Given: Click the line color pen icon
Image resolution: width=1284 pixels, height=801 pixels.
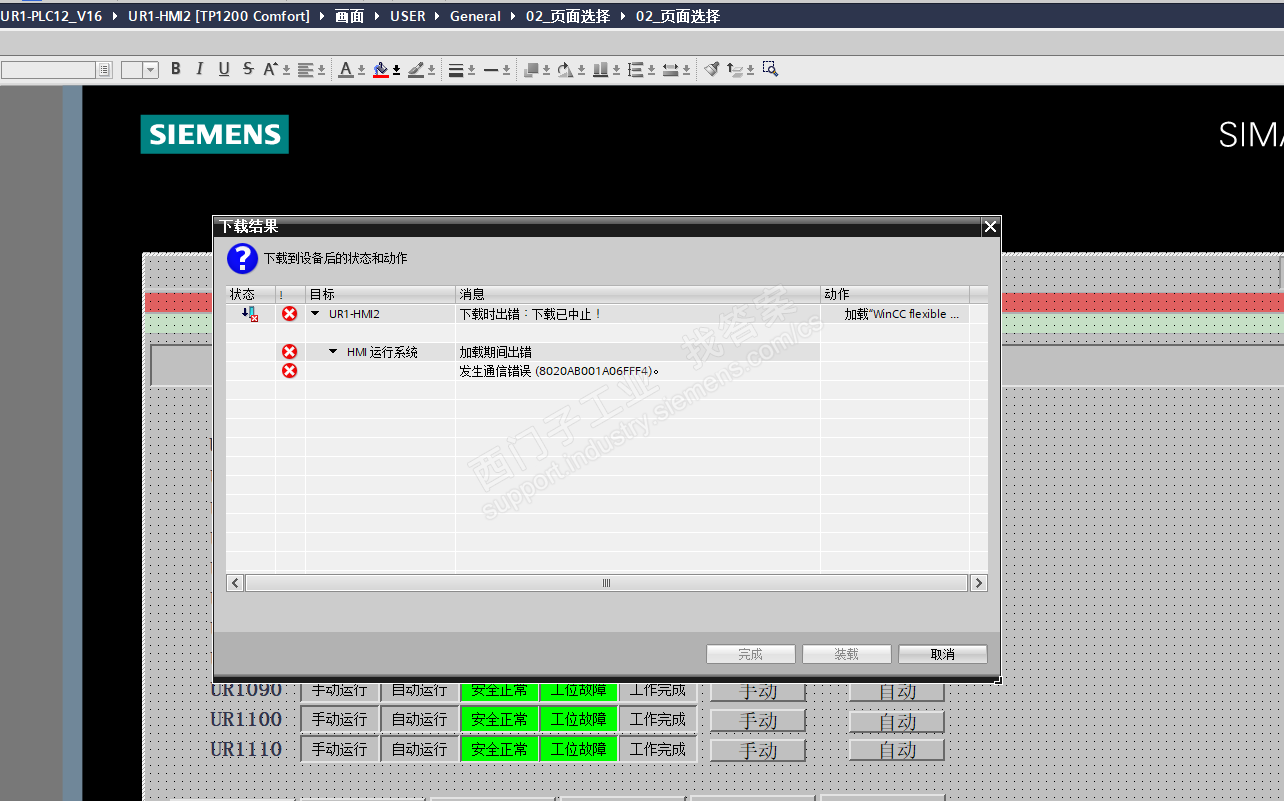Looking at the screenshot, I should pyautogui.click(x=416, y=69).
